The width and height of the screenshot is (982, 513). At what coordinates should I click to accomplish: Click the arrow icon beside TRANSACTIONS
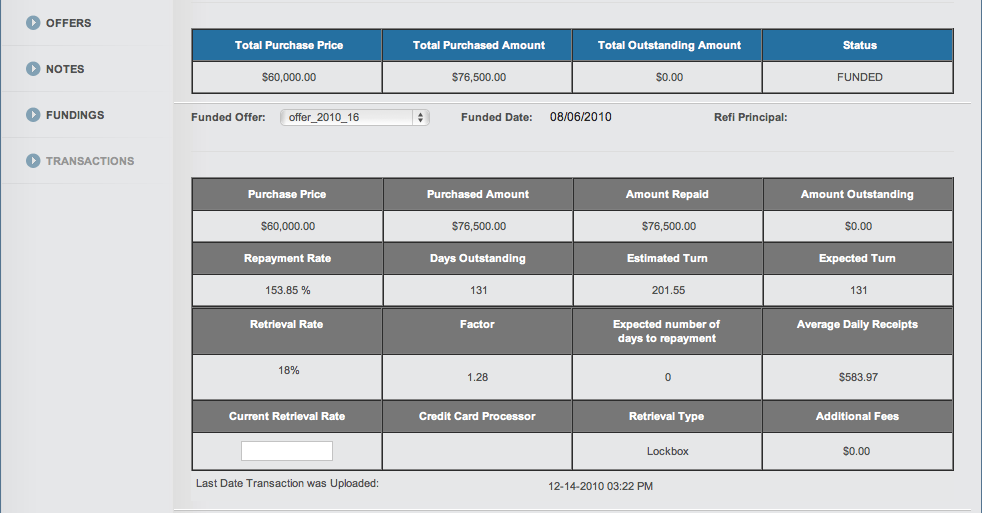click(33, 161)
